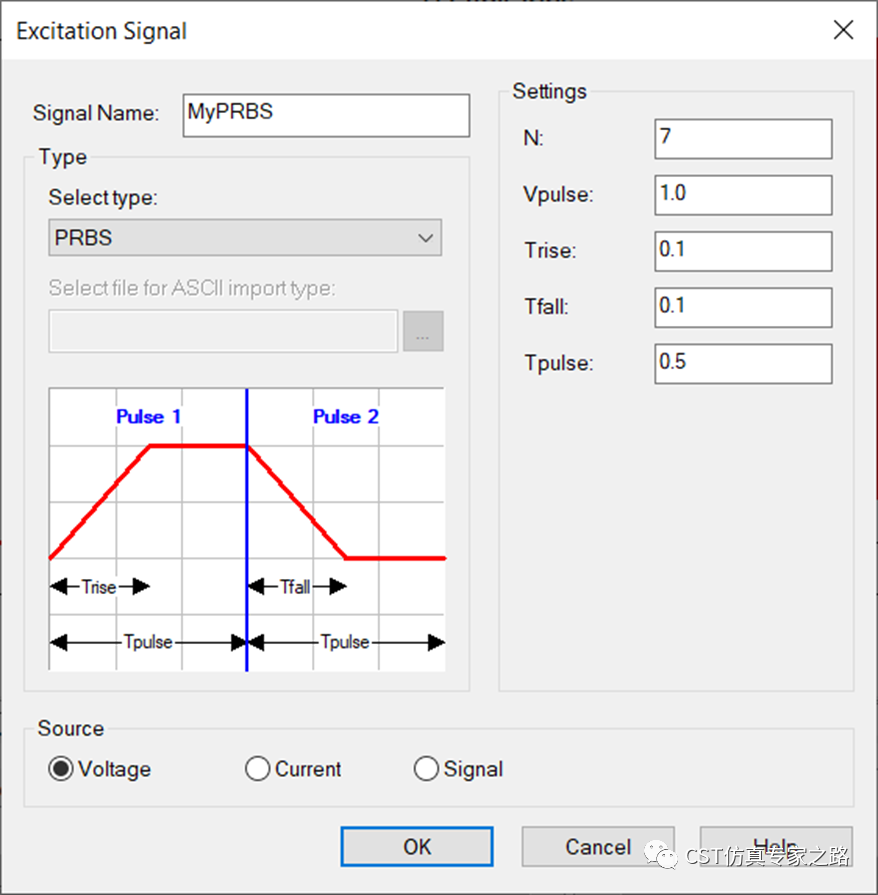Viewport: 878px width, 895px height.
Task: Click the ASCII import file path field
Action: point(223,332)
